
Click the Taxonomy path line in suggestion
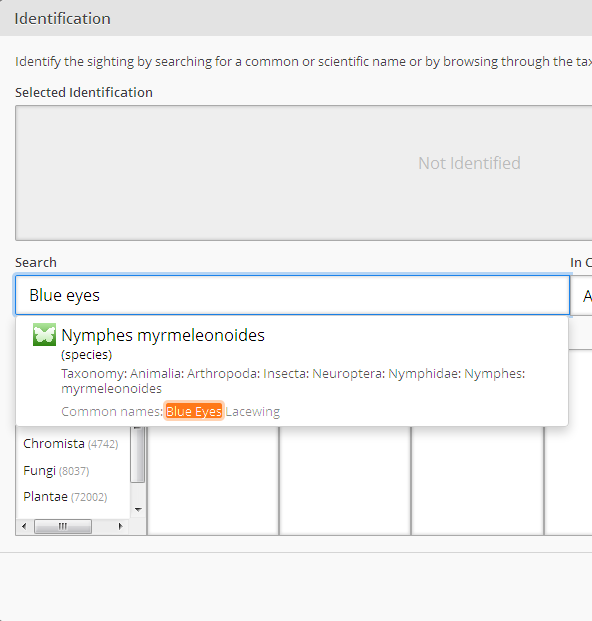[x=293, y=381]
